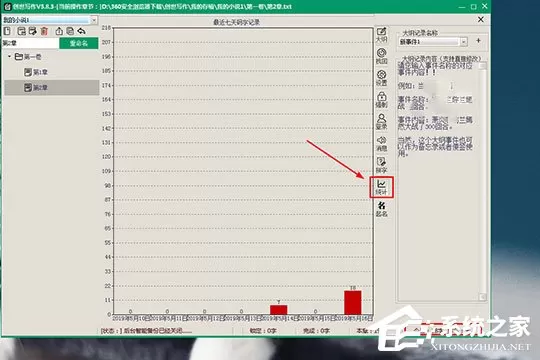
Task: Open the 起名 naming tool icon
Action: [x=381, y=209]
